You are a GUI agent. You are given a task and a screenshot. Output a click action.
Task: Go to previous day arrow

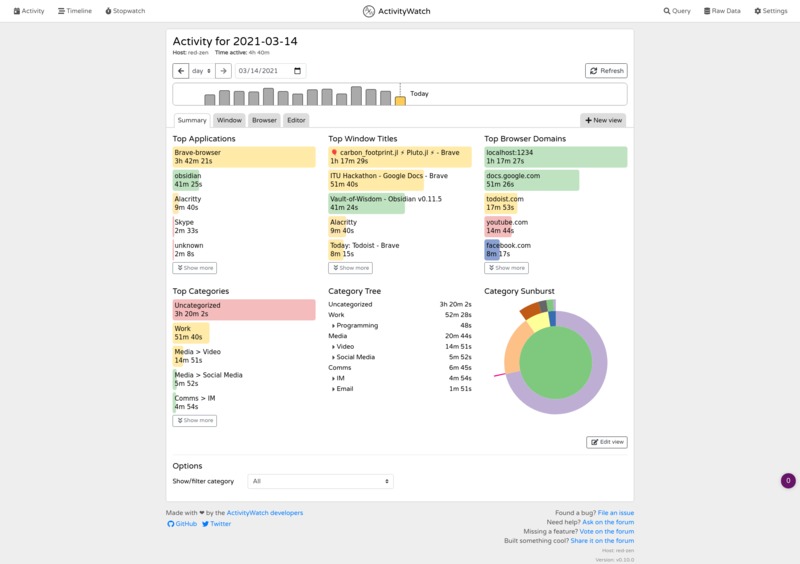point(181,71)
